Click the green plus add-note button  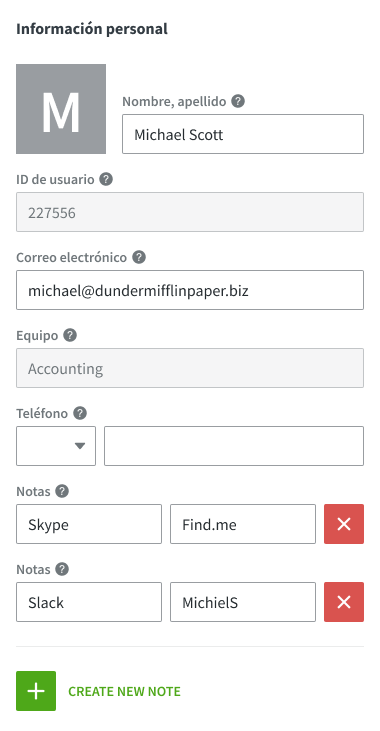[x=36, y=691]
